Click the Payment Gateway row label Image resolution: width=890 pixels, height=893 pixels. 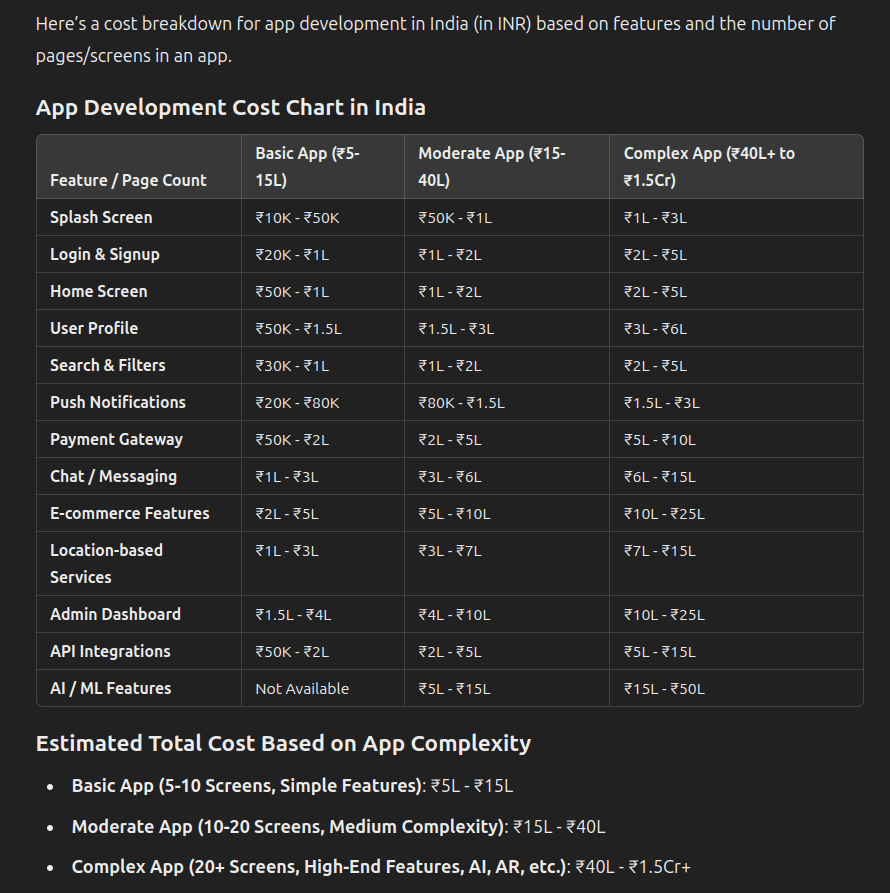[116, 440]
